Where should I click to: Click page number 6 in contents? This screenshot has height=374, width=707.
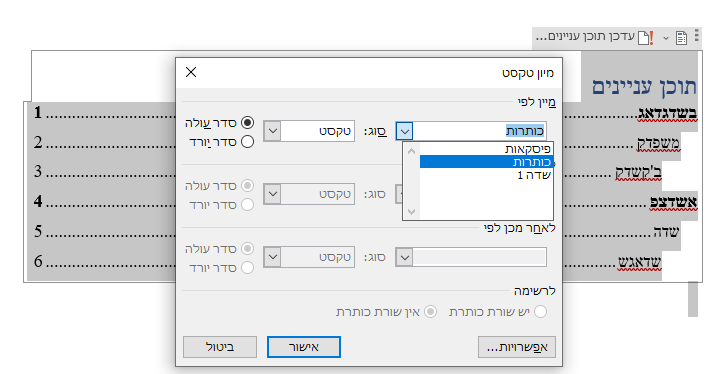coord(38,261)
